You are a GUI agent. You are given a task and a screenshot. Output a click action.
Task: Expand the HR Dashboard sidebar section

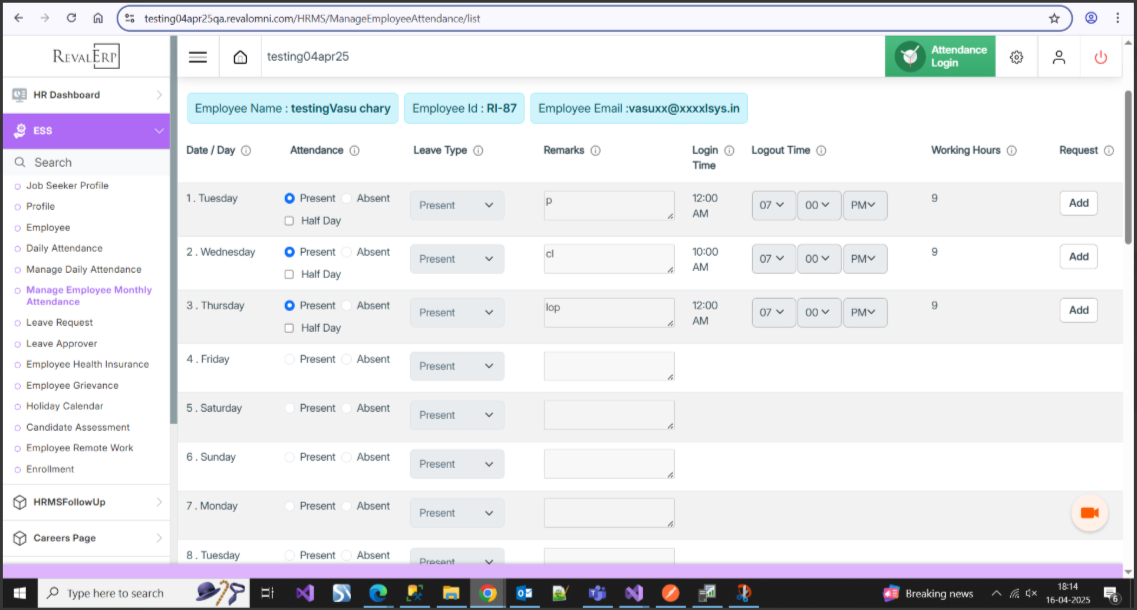(x=85, y=95)
